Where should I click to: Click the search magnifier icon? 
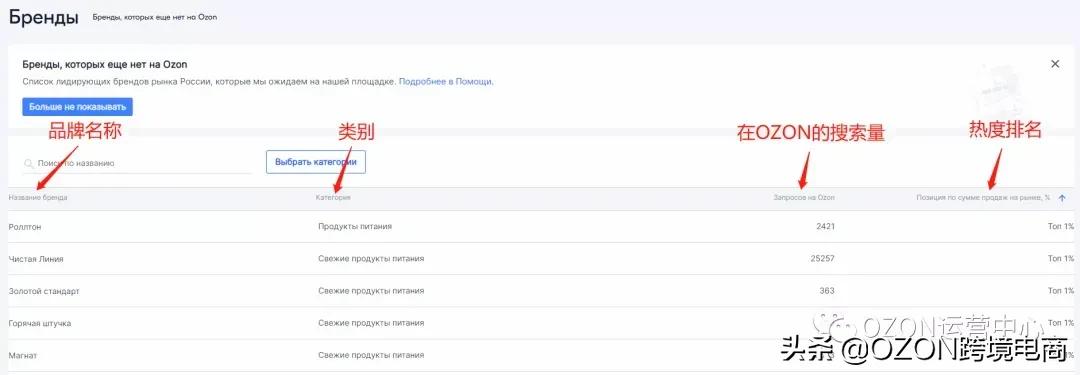click(x=29, y=163)
